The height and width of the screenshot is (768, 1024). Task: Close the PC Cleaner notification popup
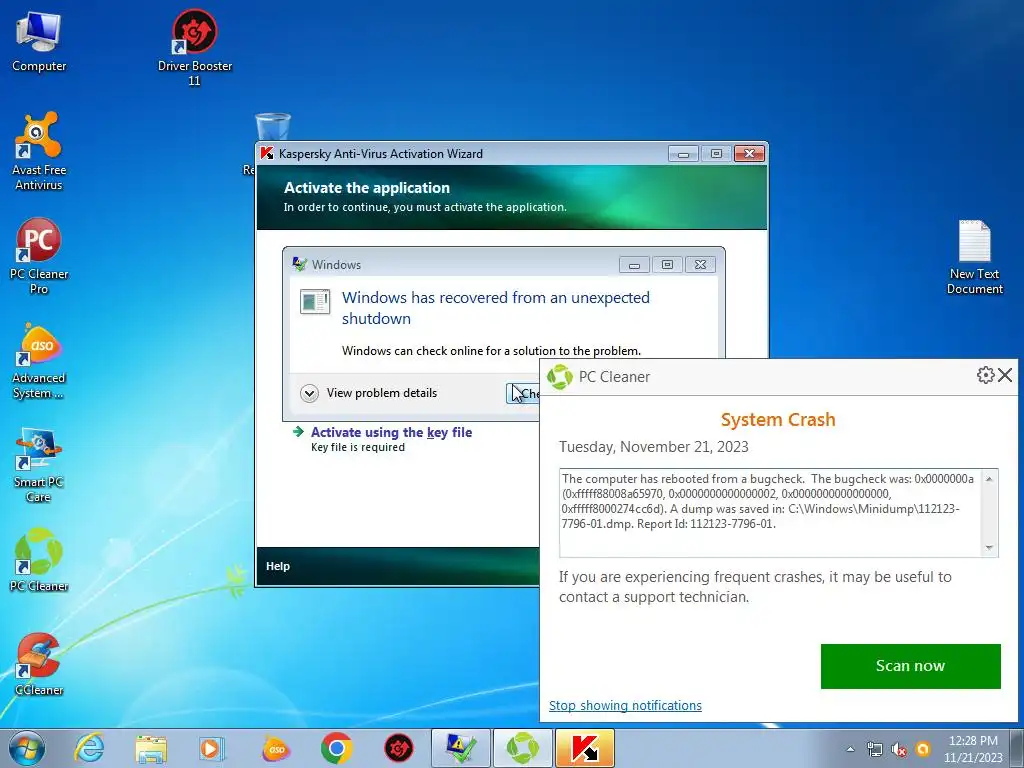coord(1005,375)
